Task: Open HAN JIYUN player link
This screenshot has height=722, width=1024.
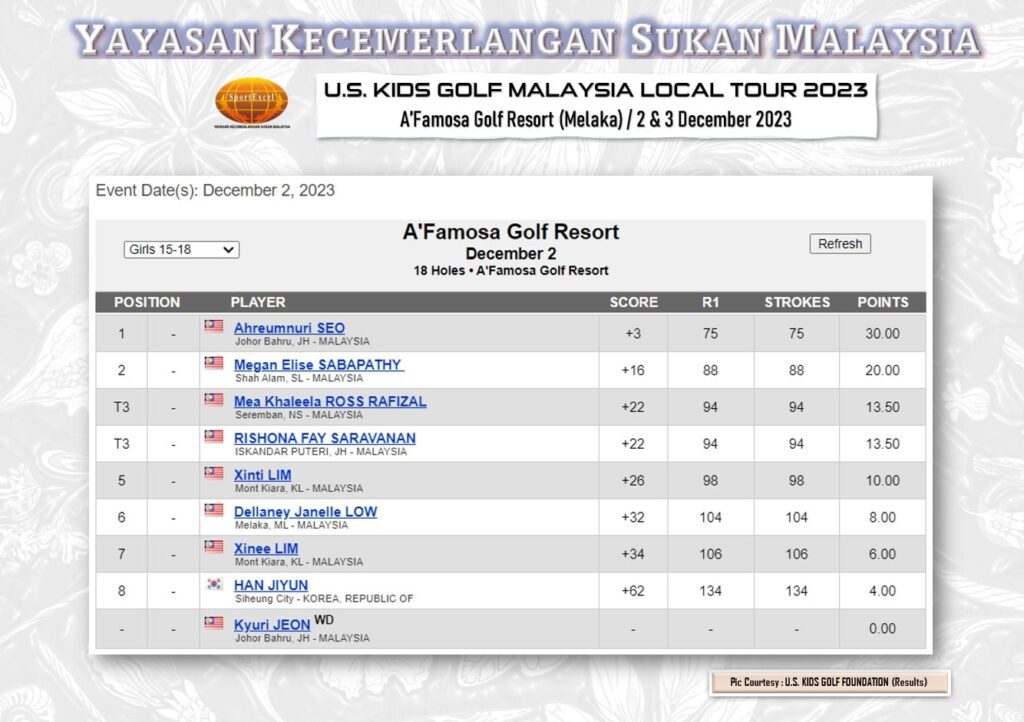Action: (270, 585)
